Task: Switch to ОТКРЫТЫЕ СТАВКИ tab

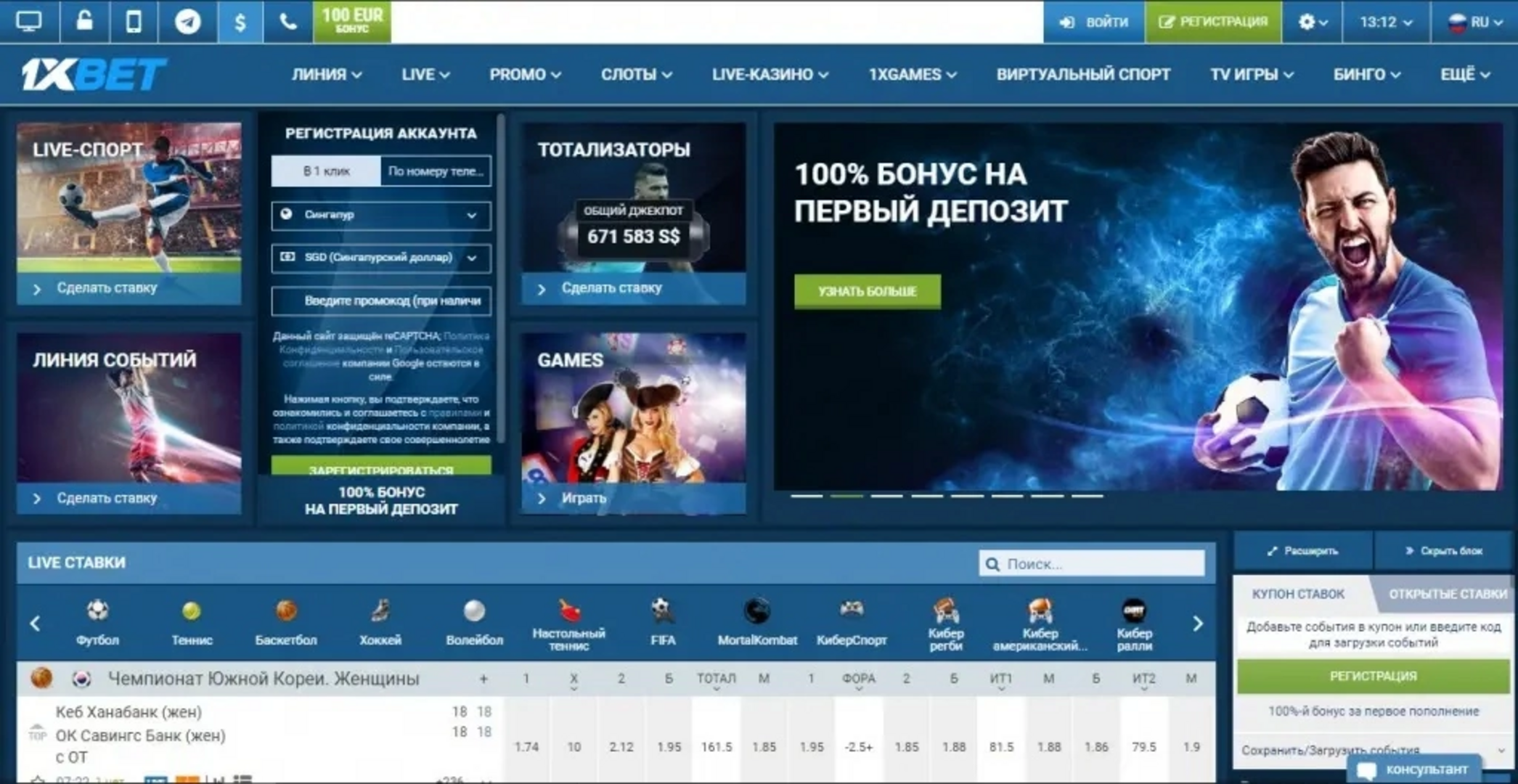Action: coord(1446,594)
